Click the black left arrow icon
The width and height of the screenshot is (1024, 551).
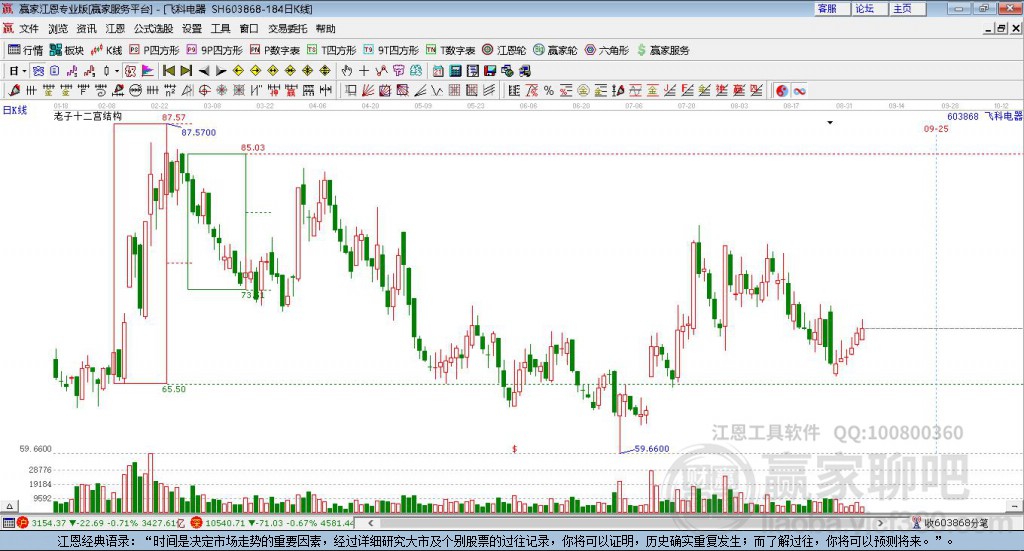tap(204, 71)
